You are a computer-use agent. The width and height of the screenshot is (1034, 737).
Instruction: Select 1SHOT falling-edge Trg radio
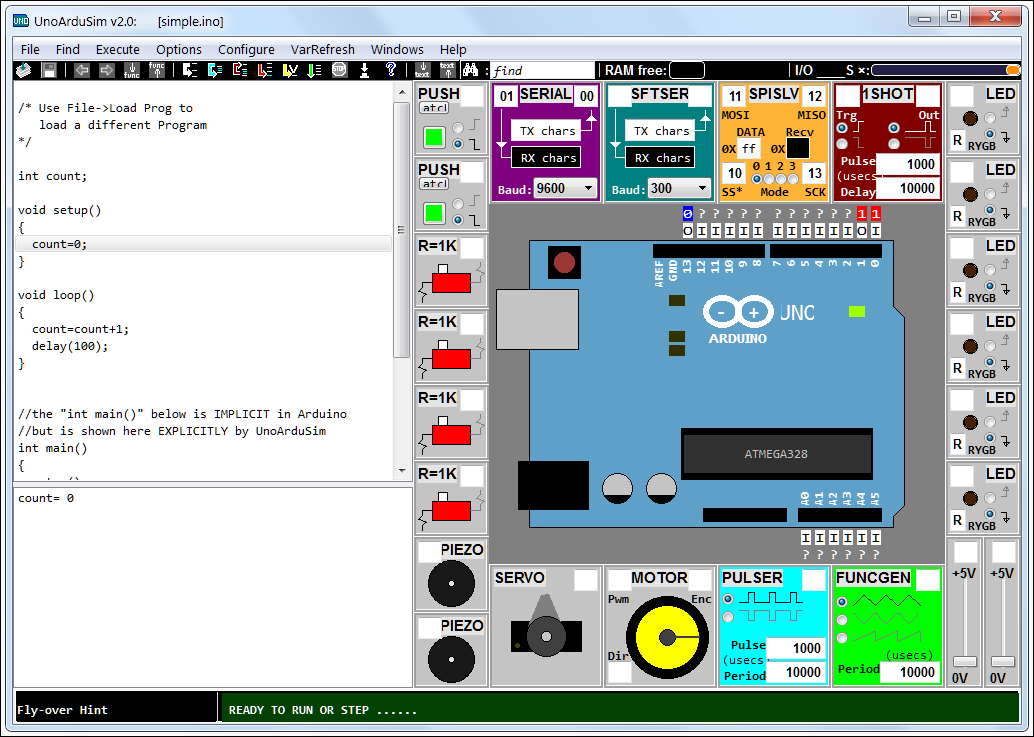(842, 143)
